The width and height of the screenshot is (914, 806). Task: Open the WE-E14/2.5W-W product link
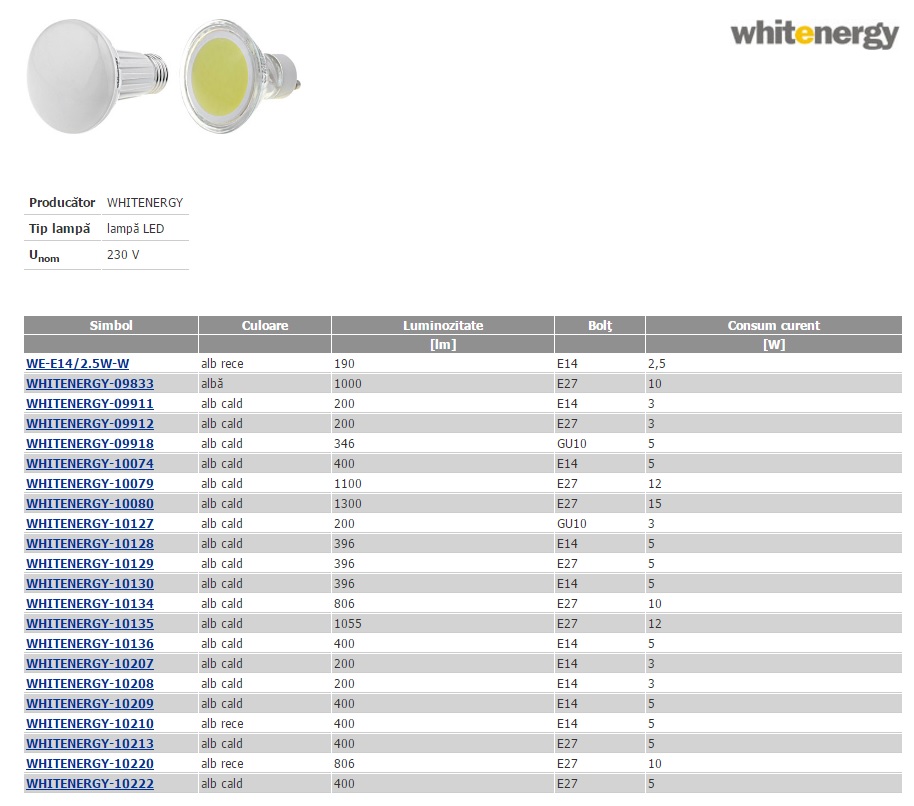tap(78, 364)
